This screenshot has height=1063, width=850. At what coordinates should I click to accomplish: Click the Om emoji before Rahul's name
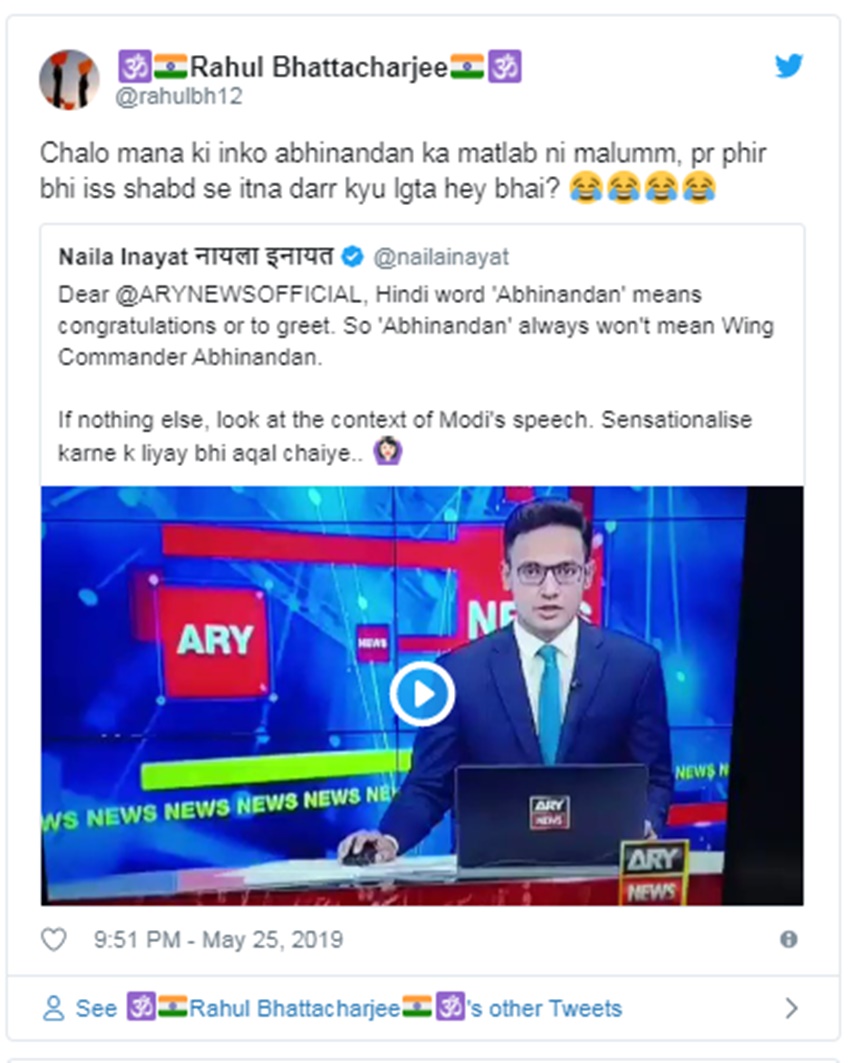click(x=135, y=67)
